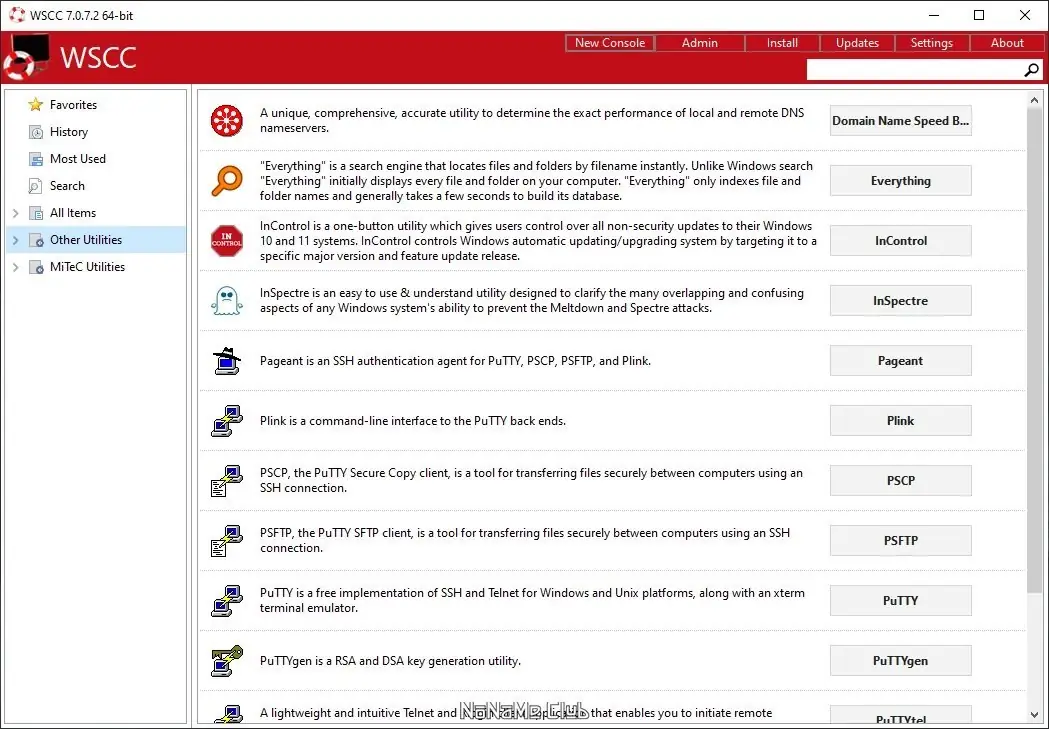Viewport: 1049px width, 729px height.
Task: Click the PuTTYgen RSA and DSA description
Action: [390, 661]
